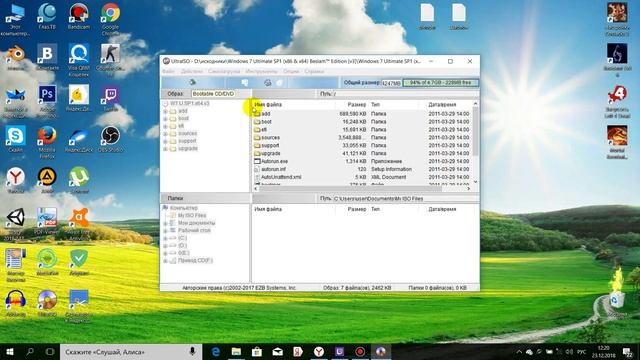Expand the sources folder in image tree

(x=165, y=134)
